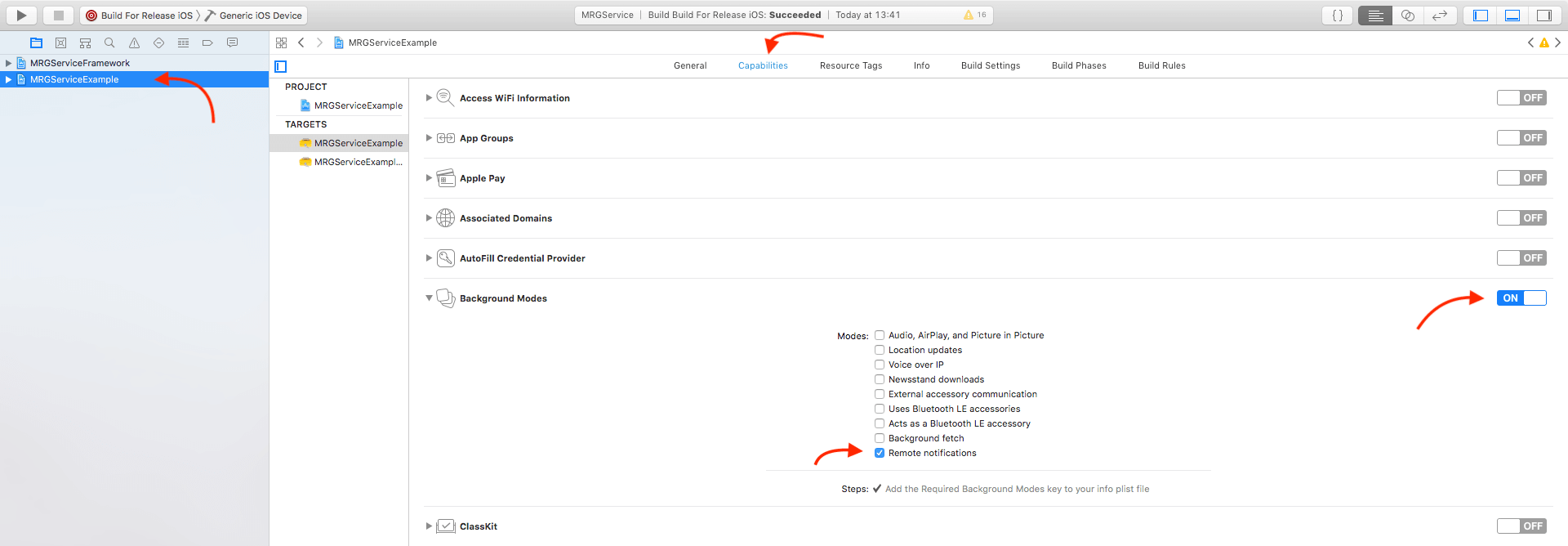The image size is (1568, 546).
Task: Select the Build For Release iOS scheme
Action: coord(140,16)
